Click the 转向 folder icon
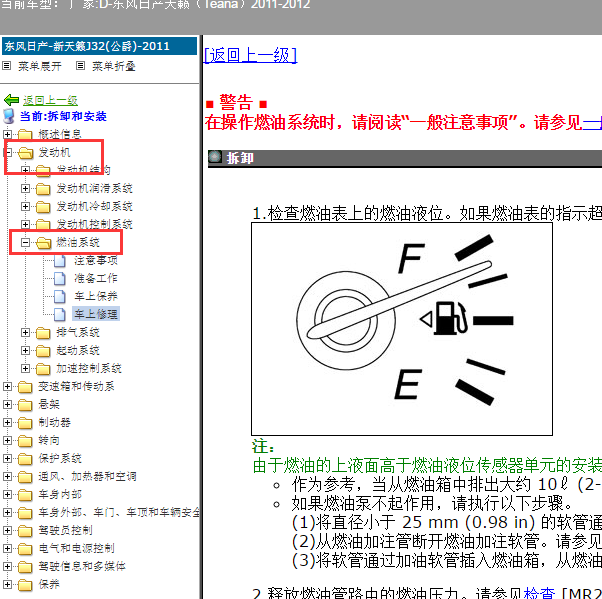The image size is (602, 599). 25,440
